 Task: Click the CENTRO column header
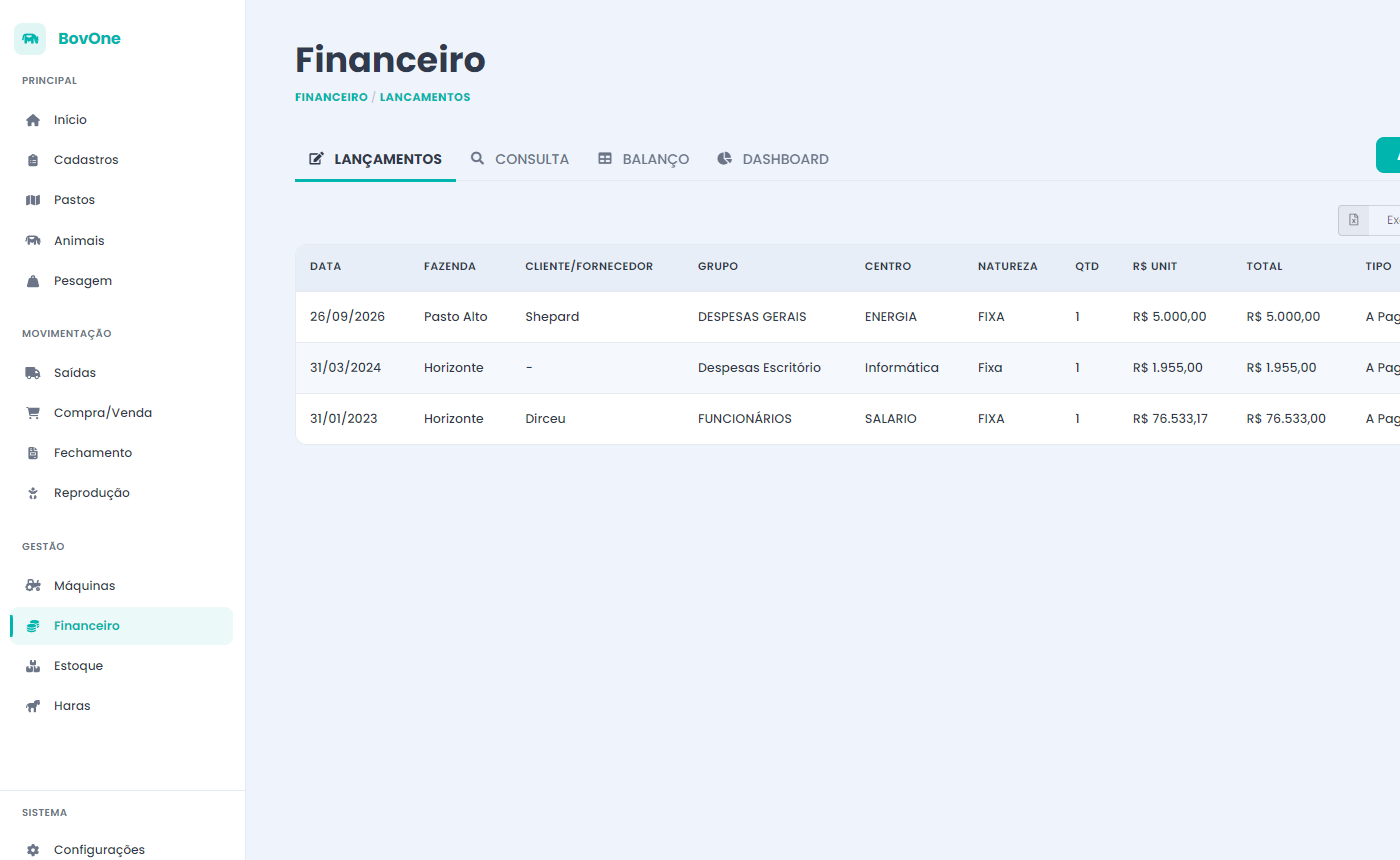pos(888,267)
